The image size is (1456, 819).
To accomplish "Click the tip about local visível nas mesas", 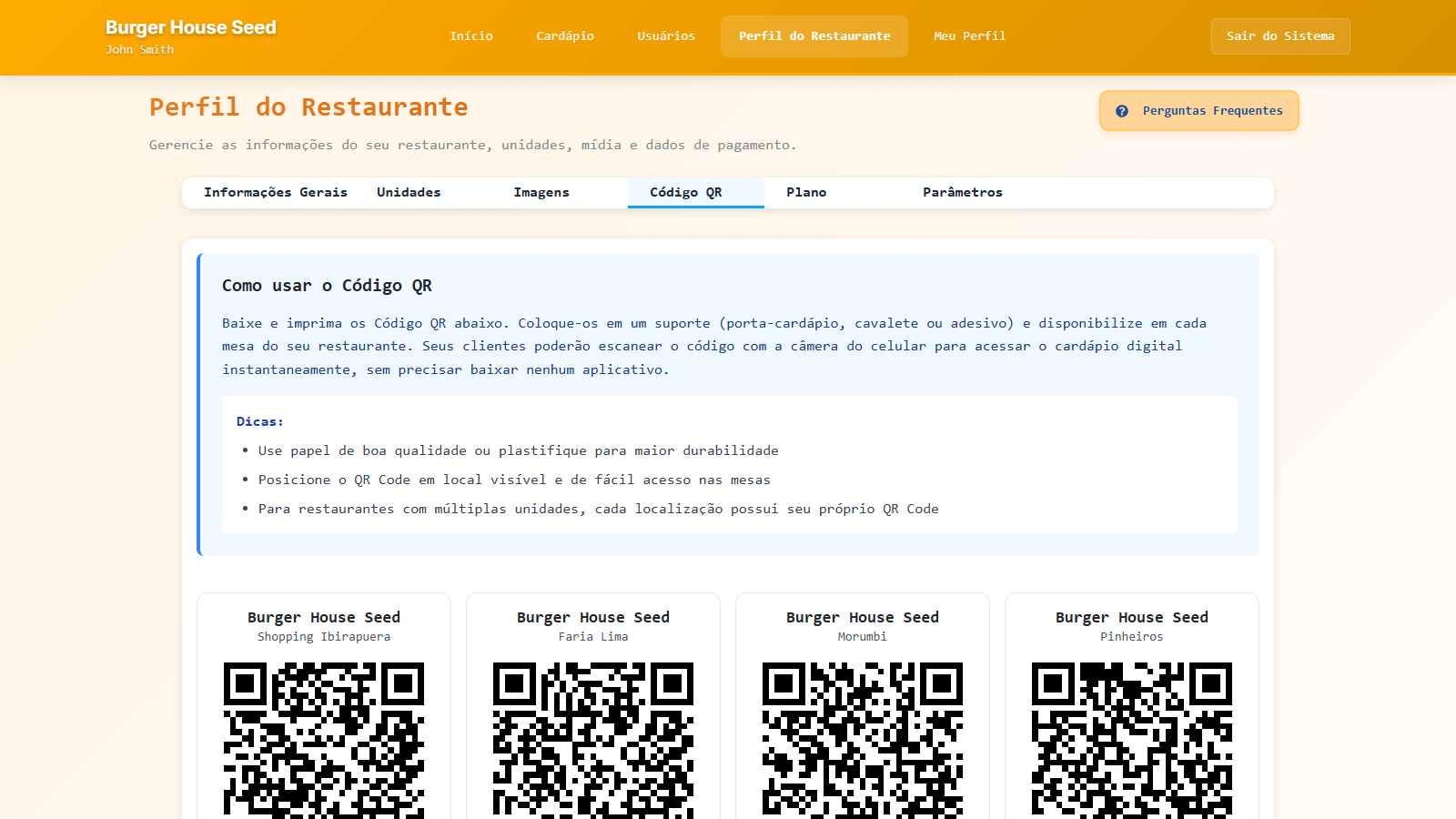I will click(x=514, y=480).
